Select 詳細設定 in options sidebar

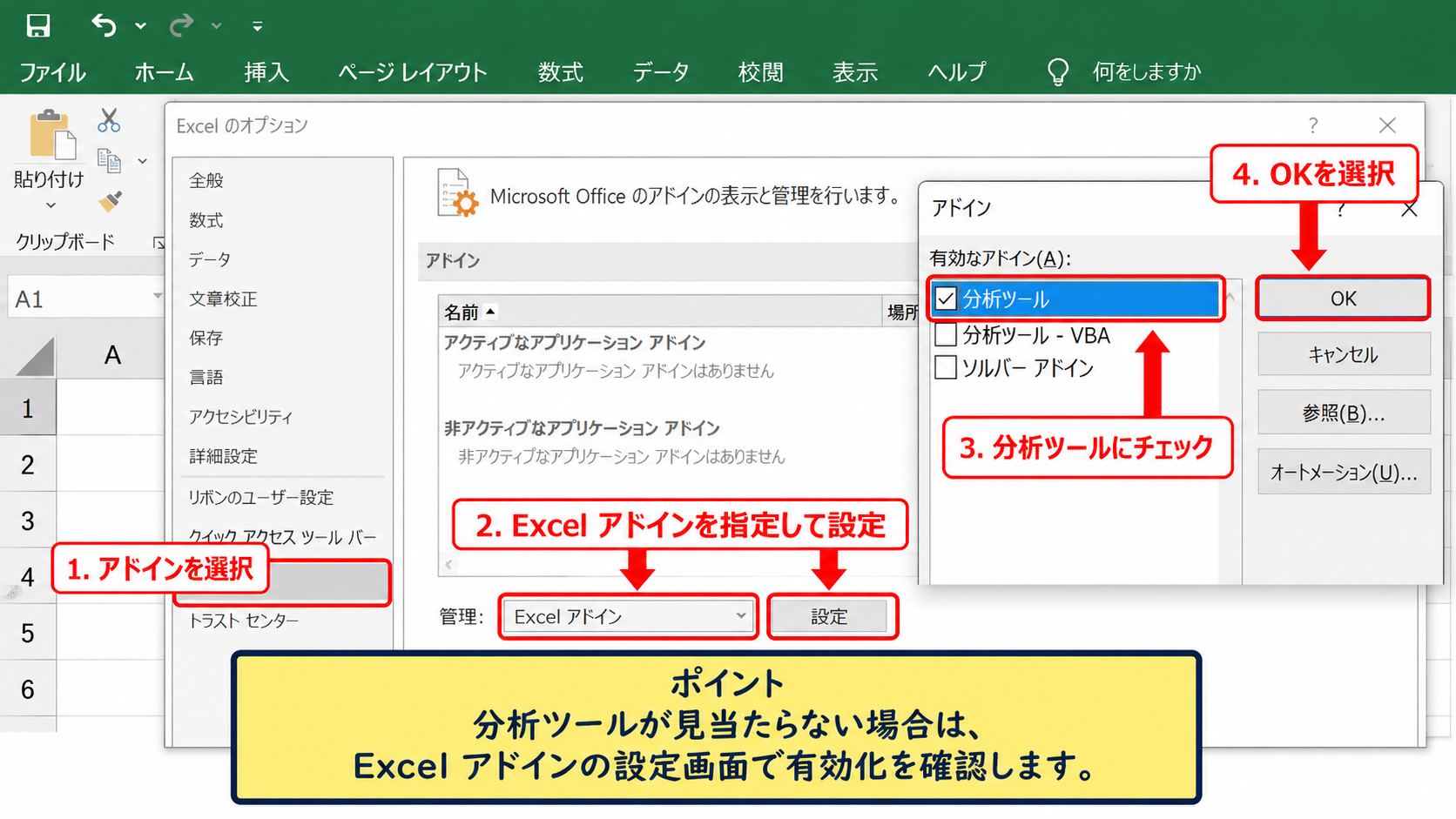[x=223, y=456]
